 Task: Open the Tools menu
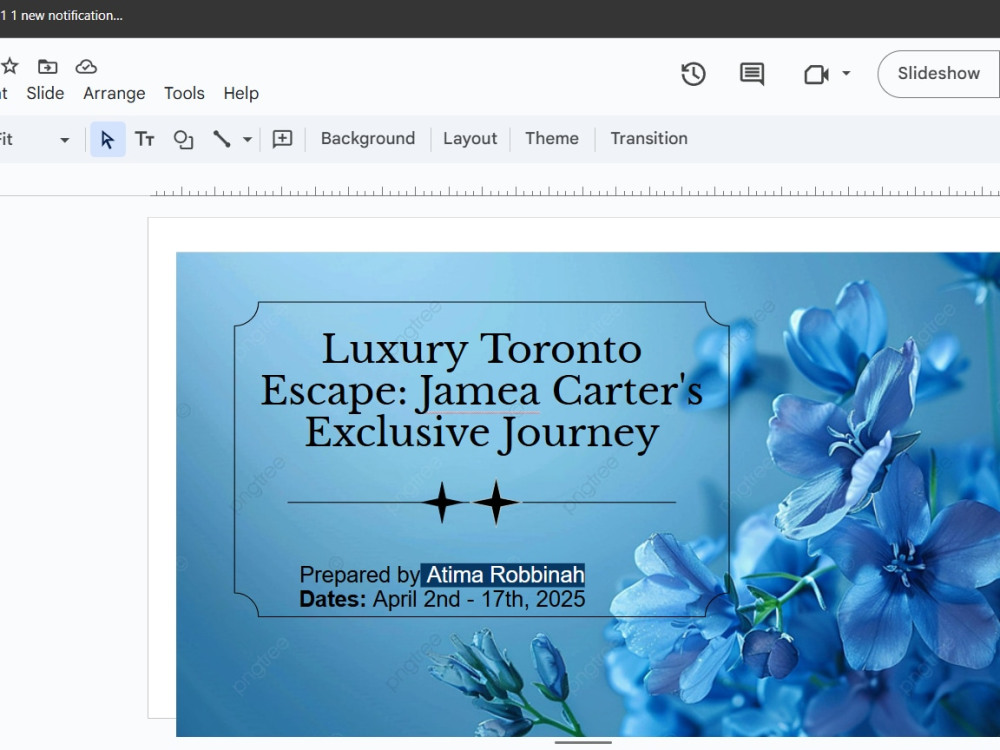click(x=184, y=93)
